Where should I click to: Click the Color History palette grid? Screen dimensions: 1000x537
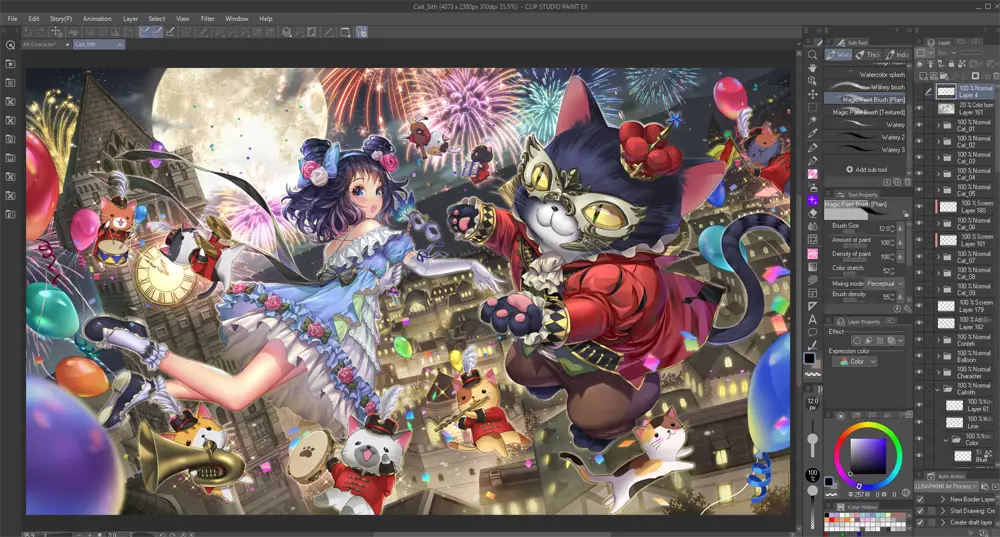click(x=865, y=521)
